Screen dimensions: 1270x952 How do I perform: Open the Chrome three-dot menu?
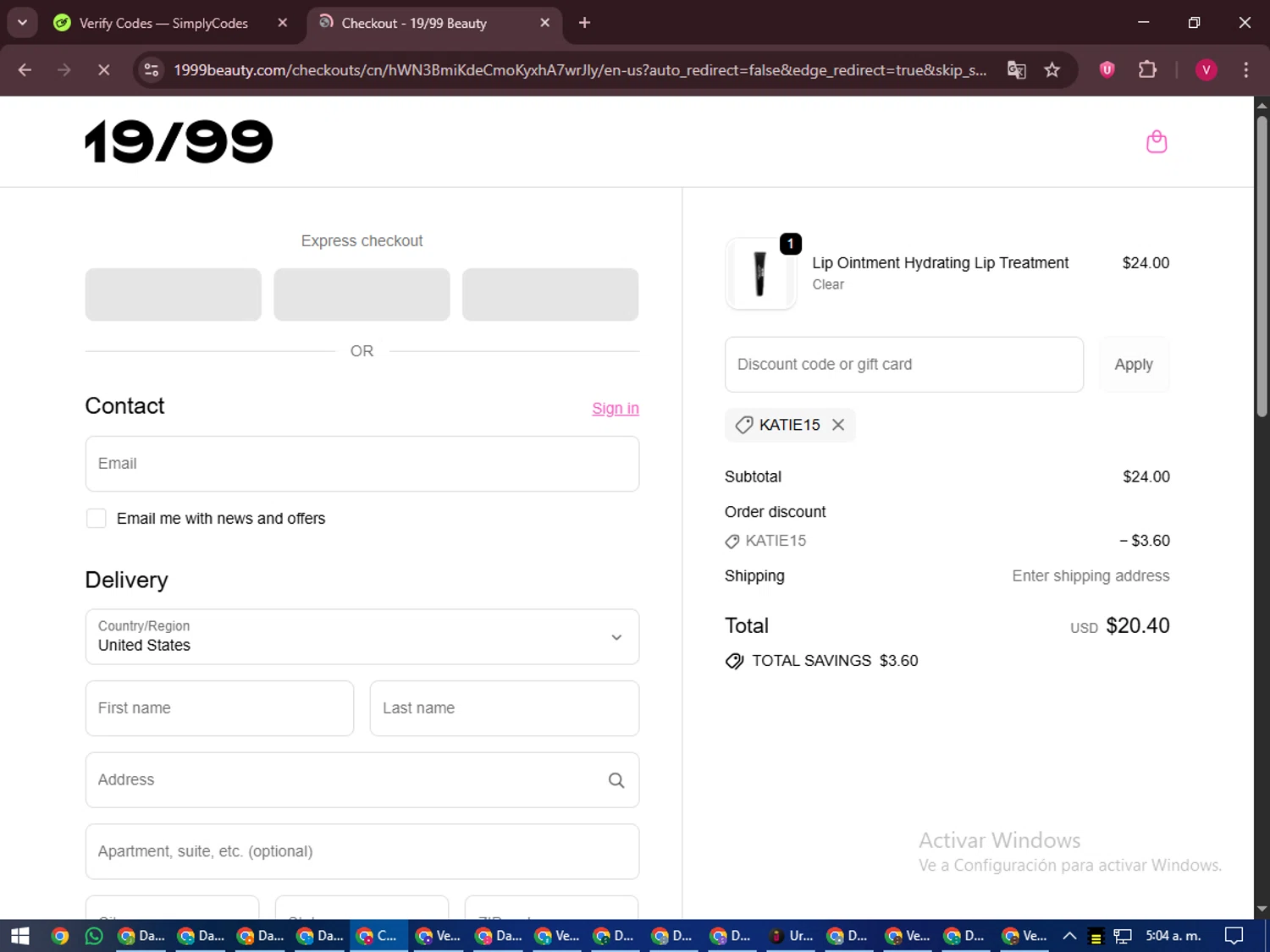point(1245,70)
